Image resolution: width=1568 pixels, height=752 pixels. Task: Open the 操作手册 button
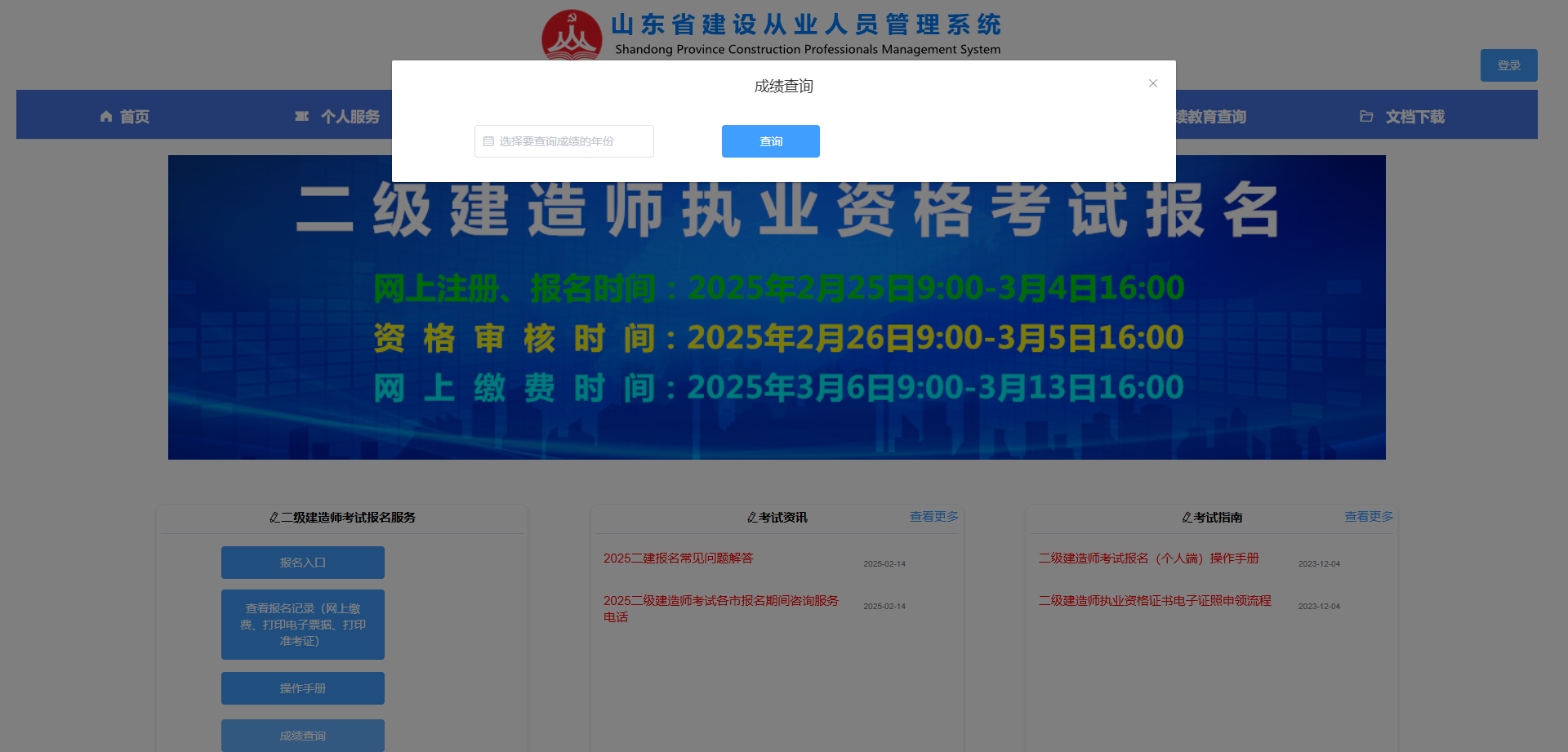[302, 688]
